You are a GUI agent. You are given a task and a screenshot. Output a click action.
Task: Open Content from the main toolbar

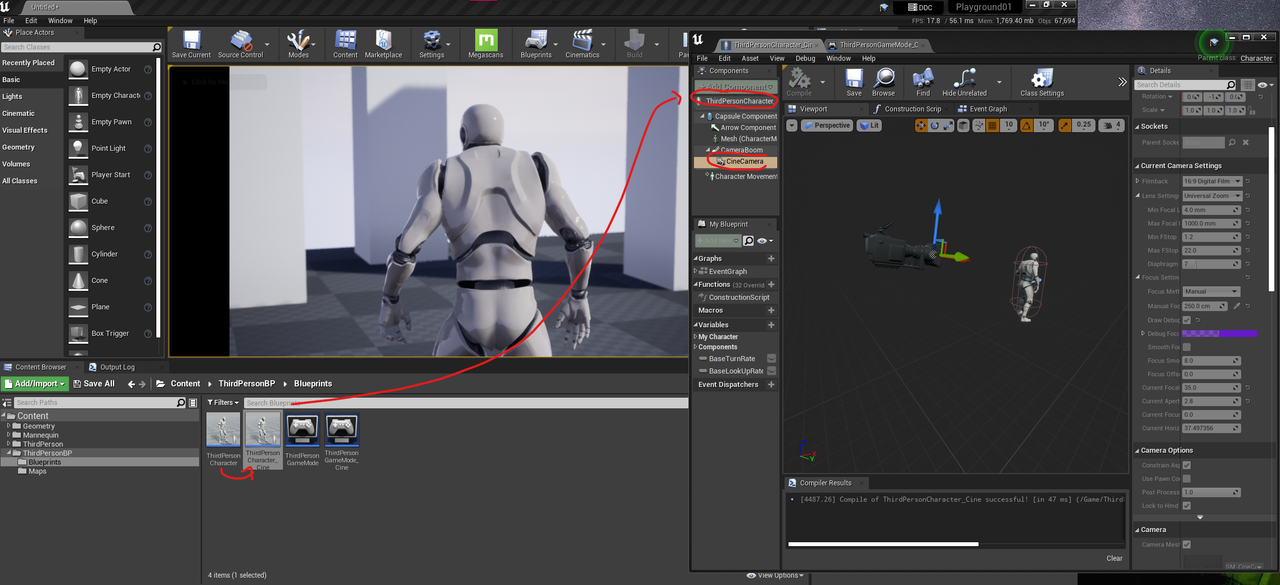click(x=345, y=44)
